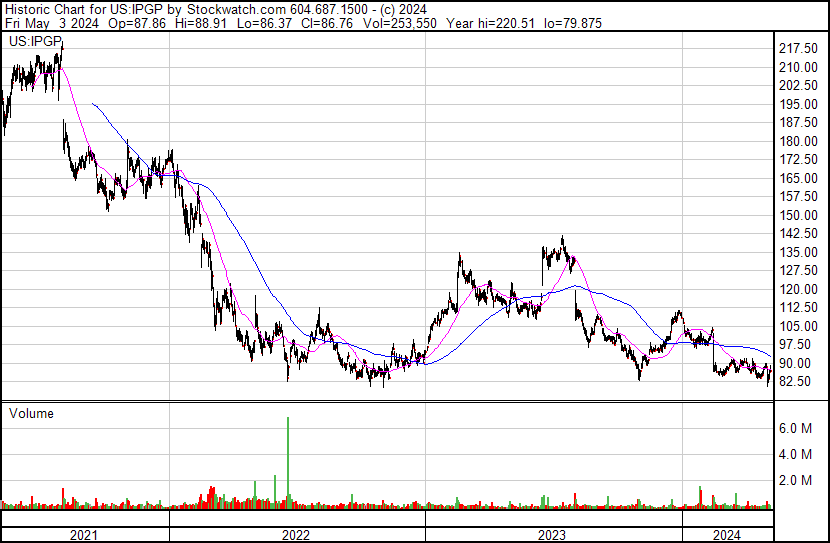Select the 6.0 M volume axis label
This screenshot has width=830, height=543.
(x=795, y=428)
